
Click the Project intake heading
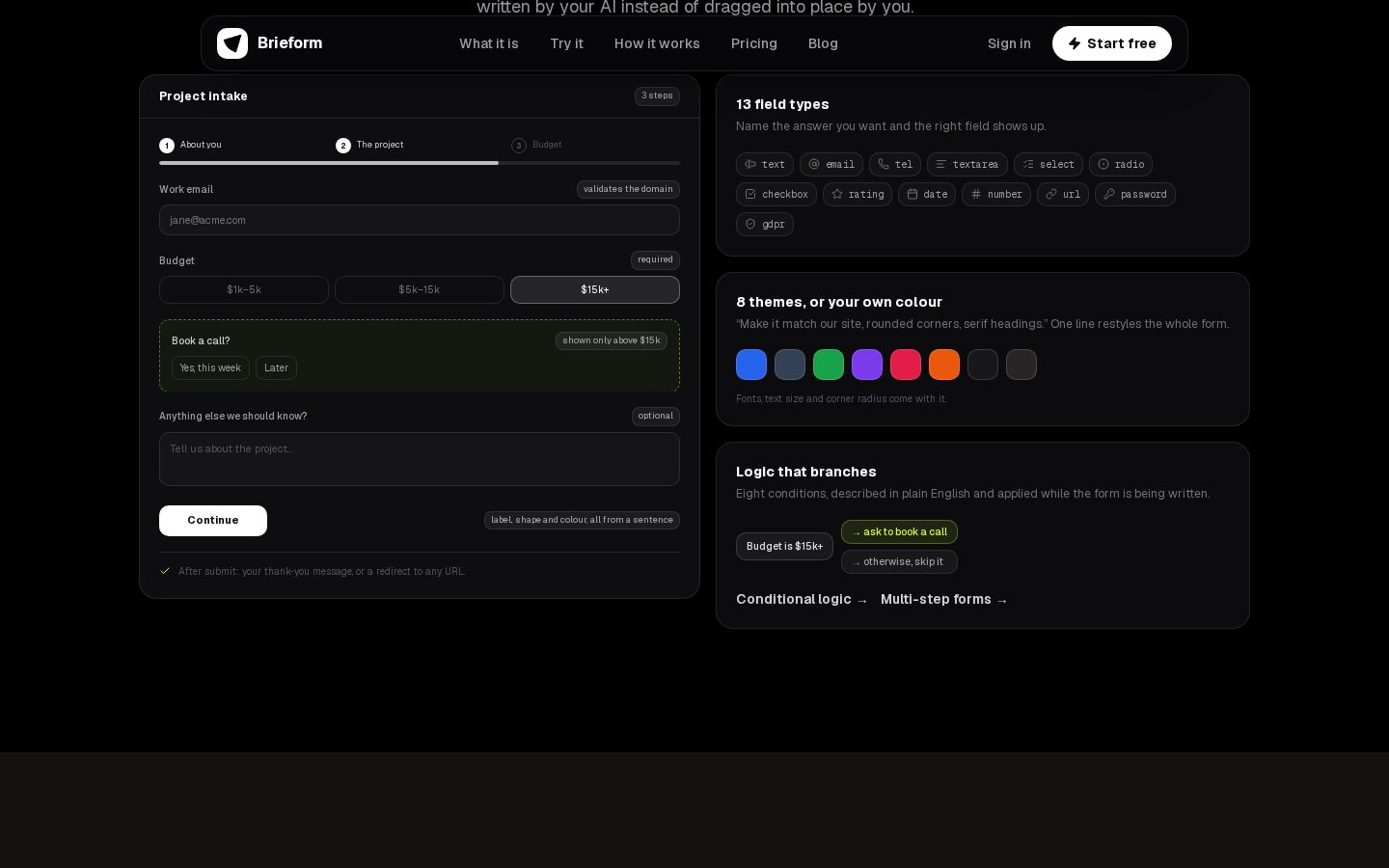pyautogui.click(x=204, y=96)
